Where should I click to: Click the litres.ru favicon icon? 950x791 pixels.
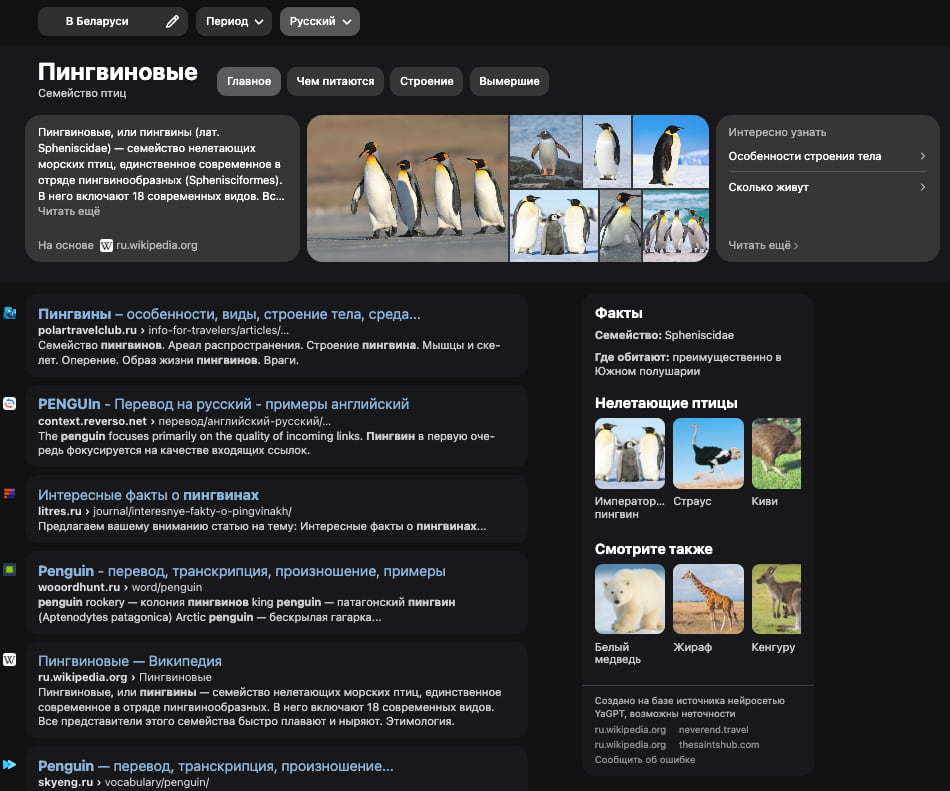coord(9,493)
